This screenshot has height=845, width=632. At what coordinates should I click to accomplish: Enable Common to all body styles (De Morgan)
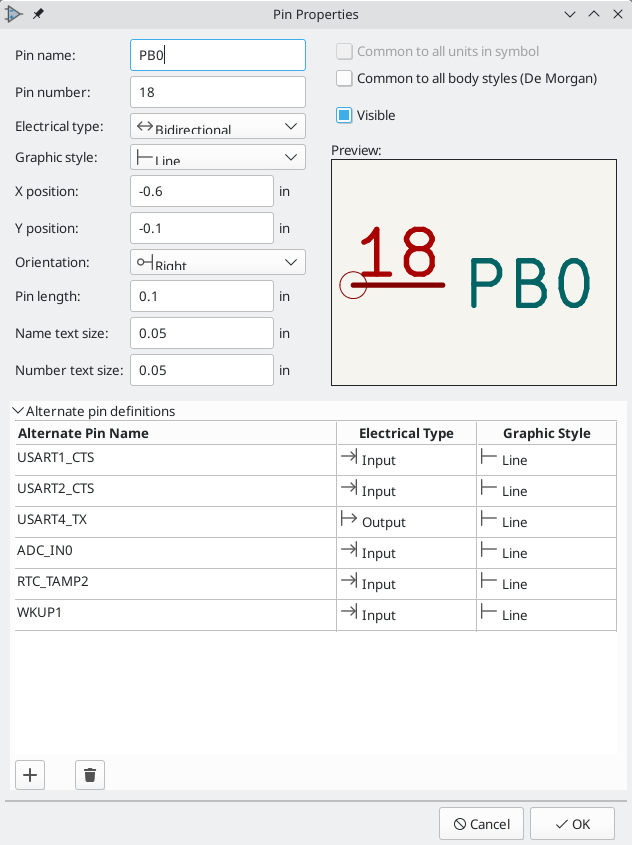tap(344, 78)
